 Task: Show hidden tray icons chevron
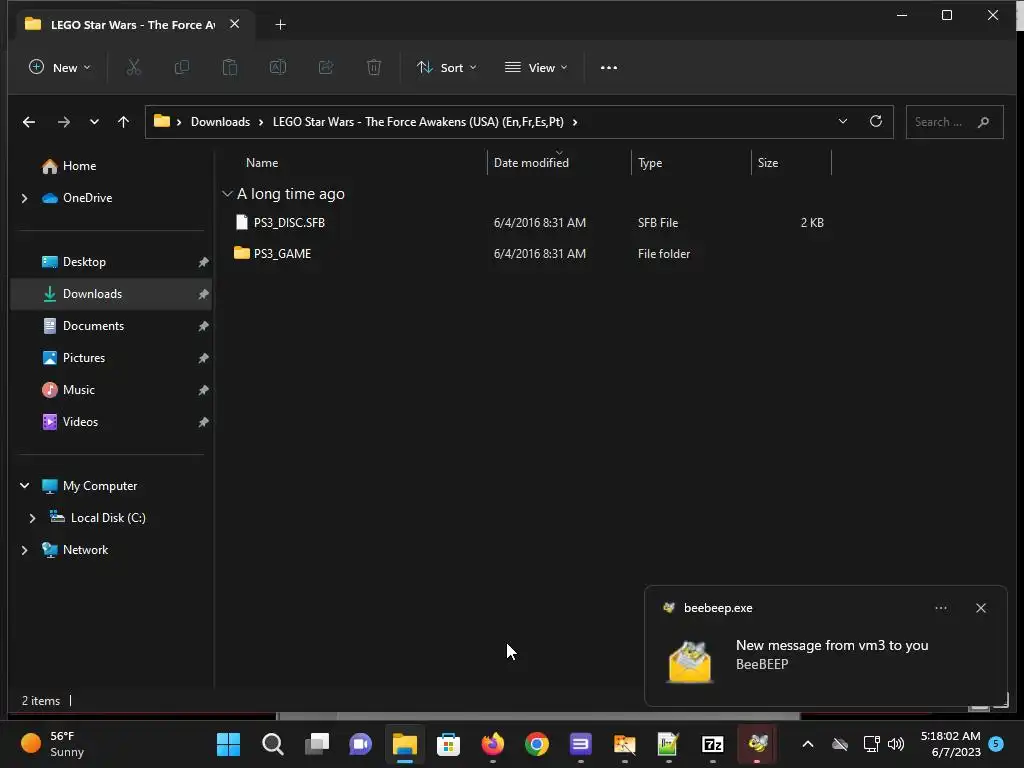[x=808, y=744]
